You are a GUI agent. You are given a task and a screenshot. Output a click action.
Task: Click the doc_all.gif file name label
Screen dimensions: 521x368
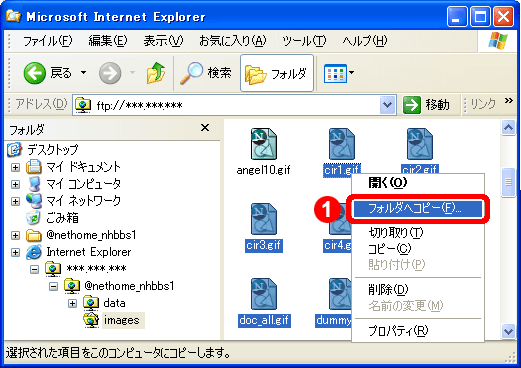[x=264, y=320]
